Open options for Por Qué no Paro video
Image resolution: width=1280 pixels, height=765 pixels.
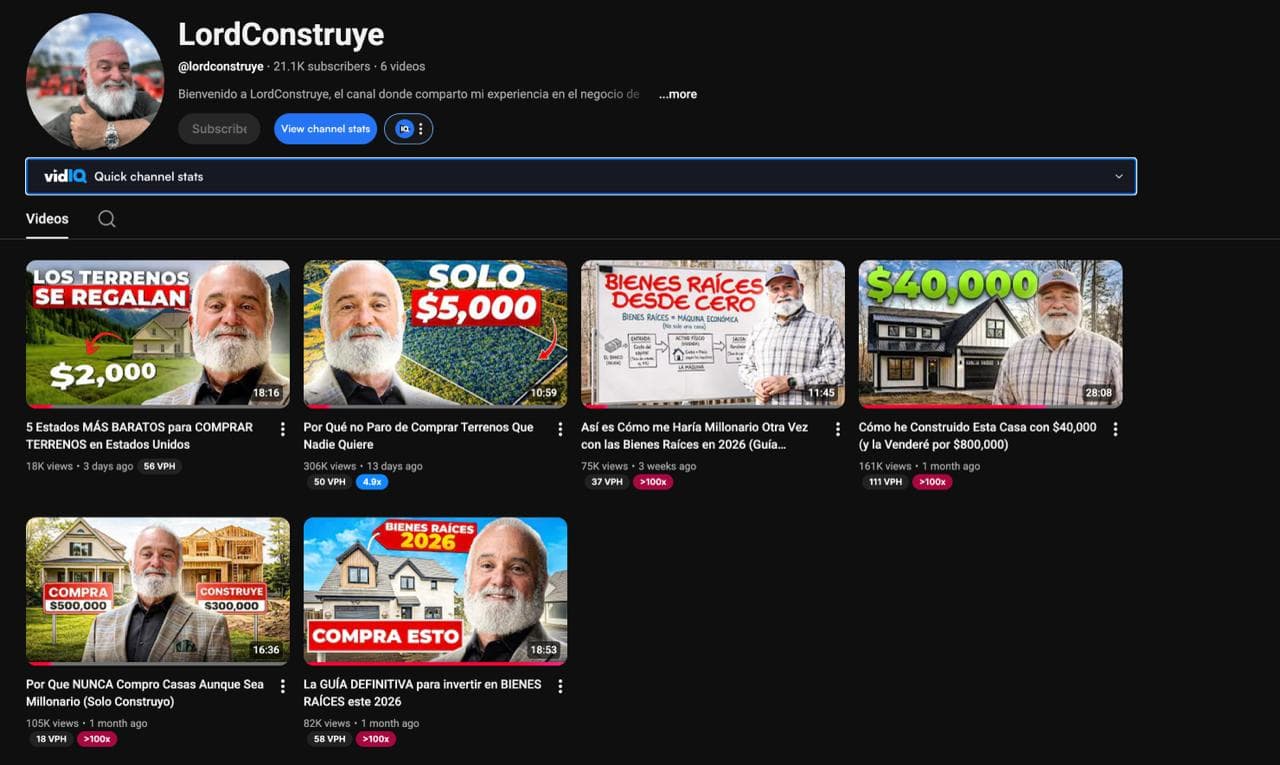click(x=560, y=429)
